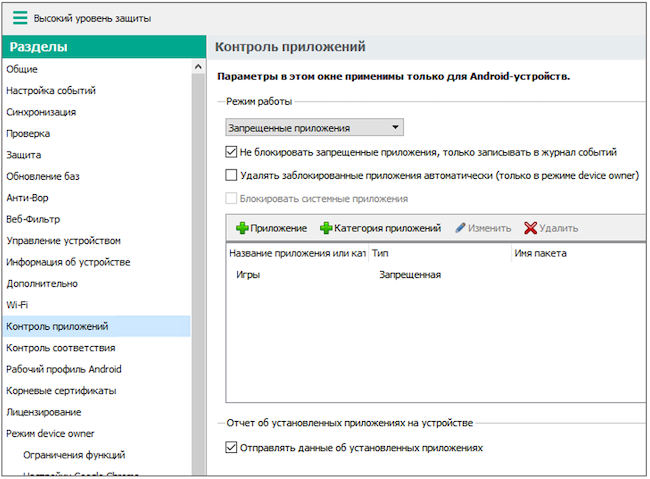Click the Изменить button label
Screen dimensions: 650x479
[x=490, y=228]
